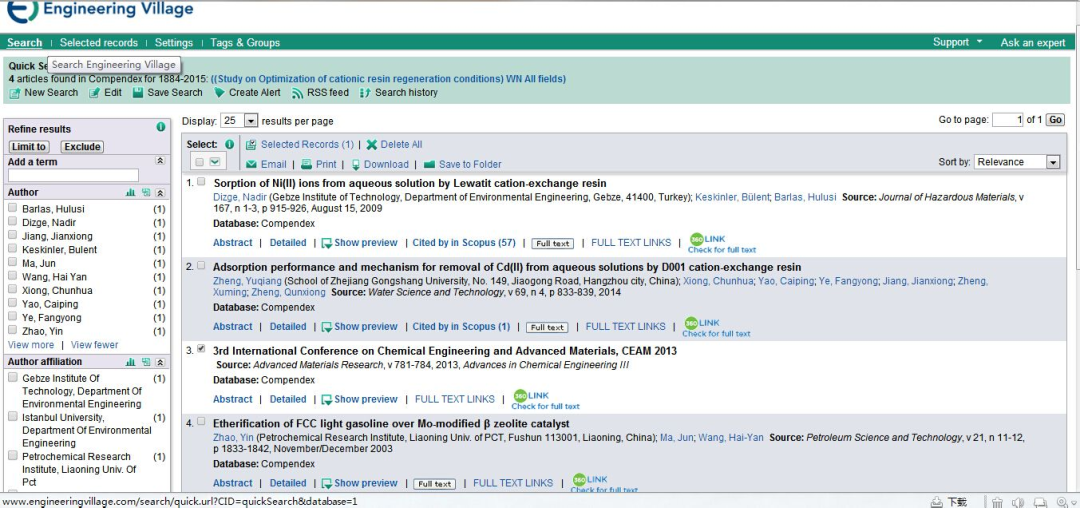Click the Go to page number field

click(1008, 120)
